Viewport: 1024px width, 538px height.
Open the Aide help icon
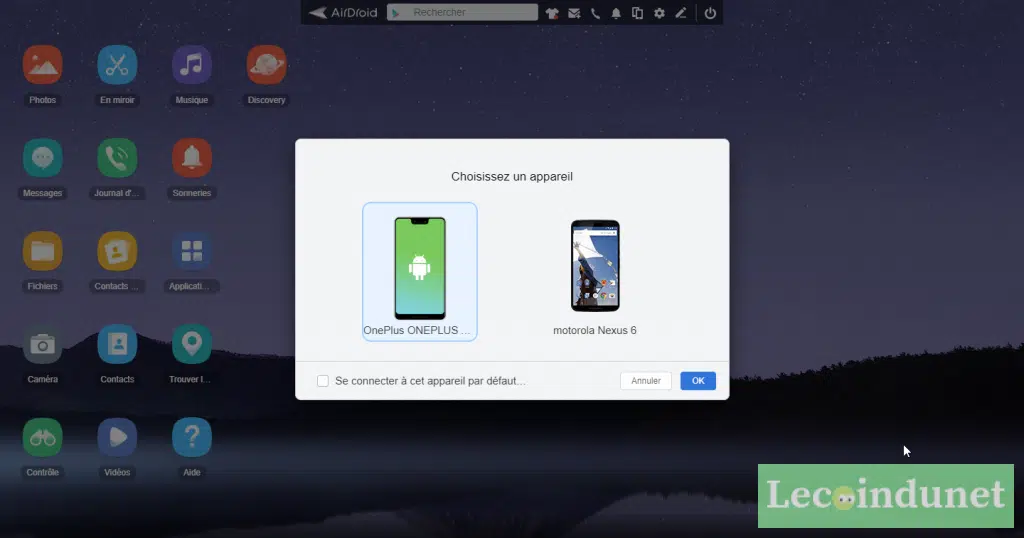191,437
